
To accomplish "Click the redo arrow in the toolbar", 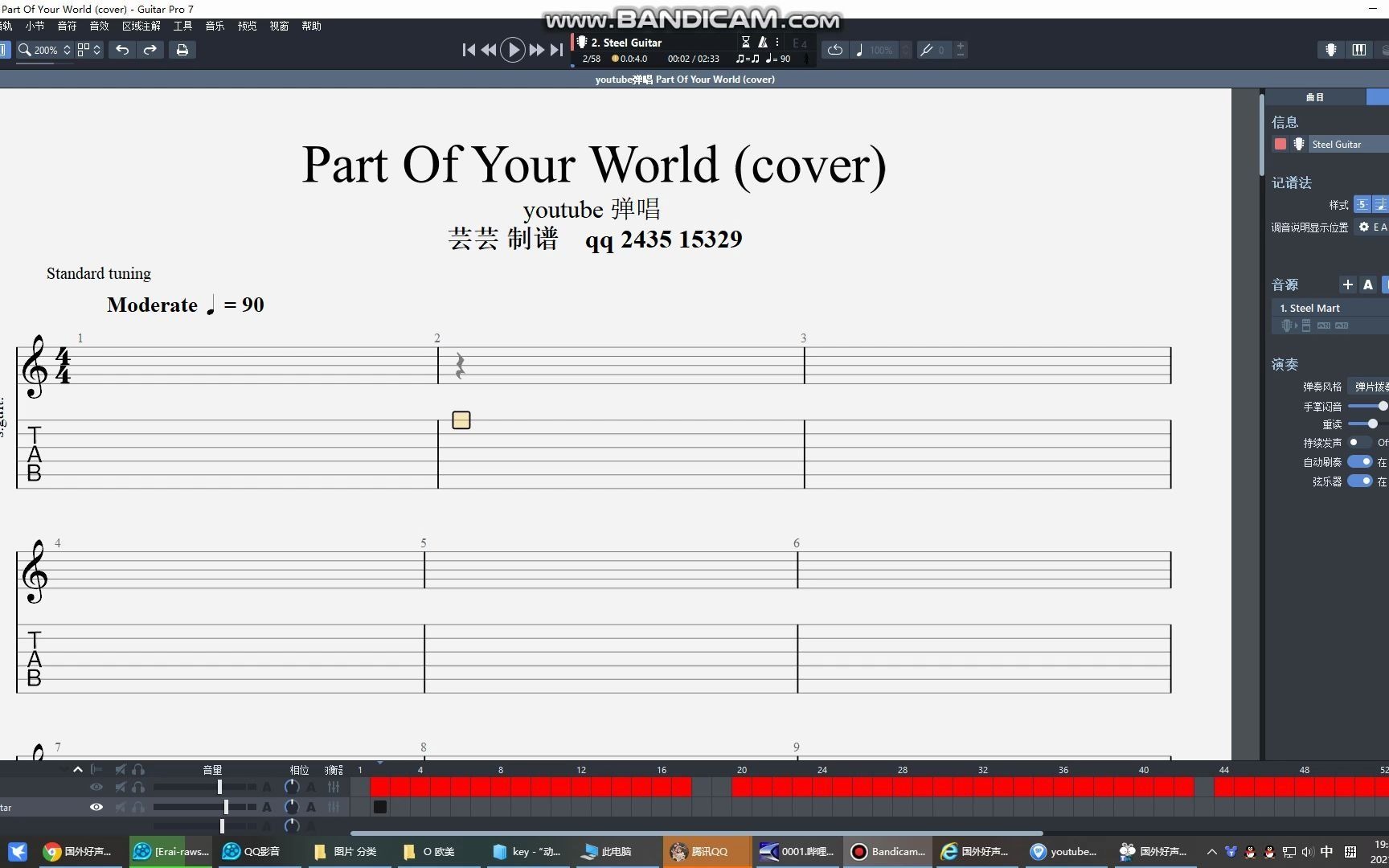I will tap(150, 50).
